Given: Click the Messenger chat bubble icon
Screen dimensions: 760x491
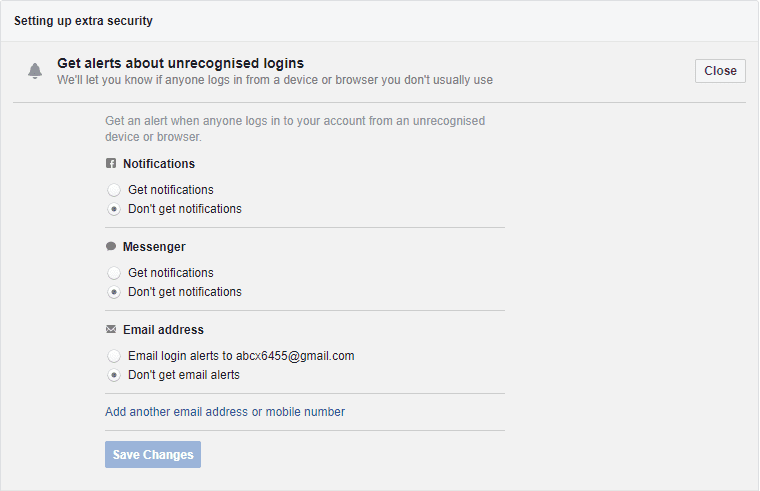Looking at the screenshot, I should (111, 246).
